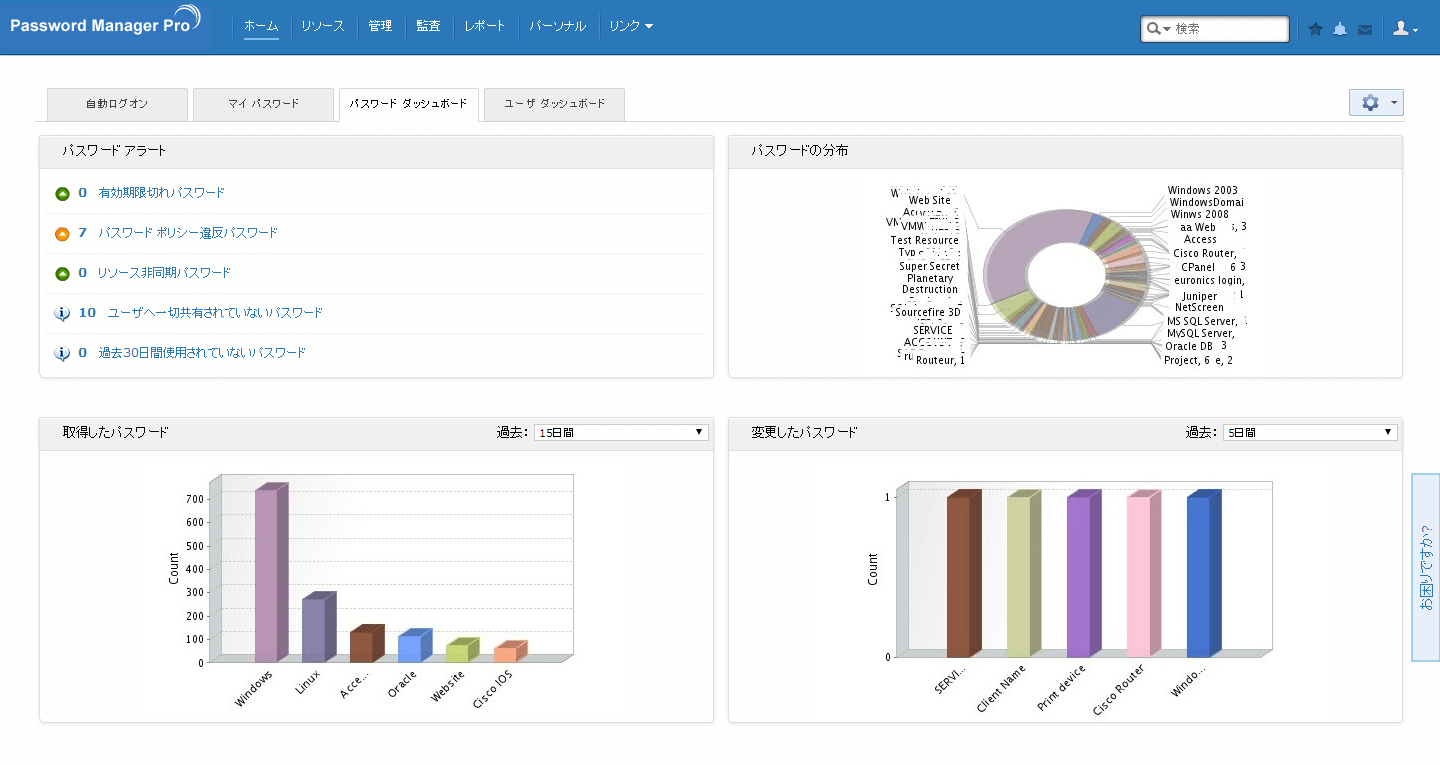Click the brown Acce... bar in retrieved chart

(x=367, y=644)
